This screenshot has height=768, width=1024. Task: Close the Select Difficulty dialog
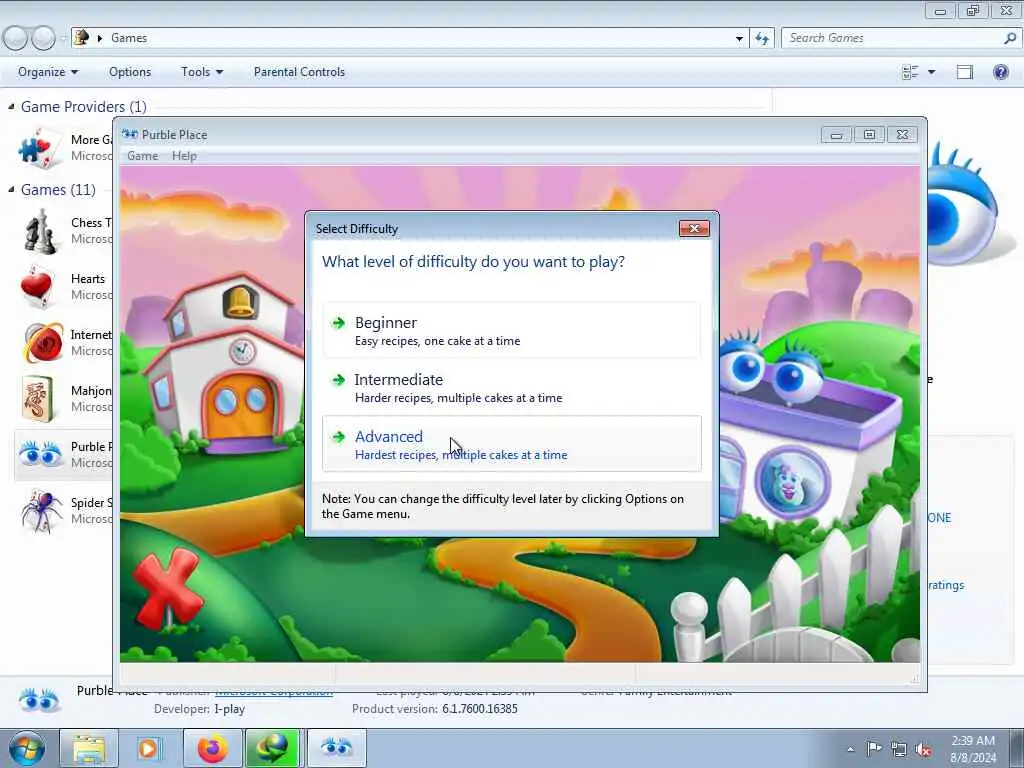[x=694, y=229]
